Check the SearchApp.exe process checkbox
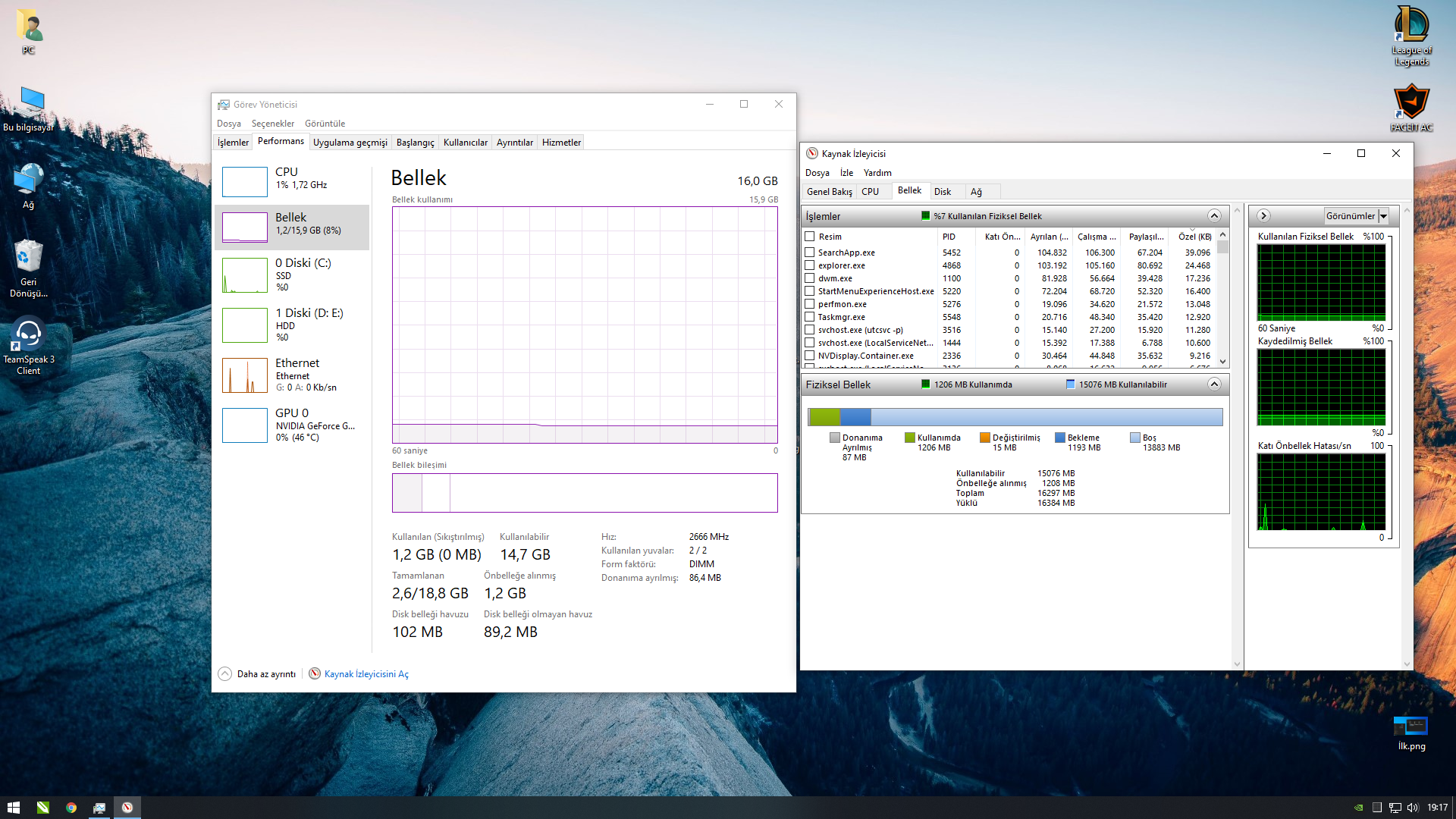 coord(810,253)
